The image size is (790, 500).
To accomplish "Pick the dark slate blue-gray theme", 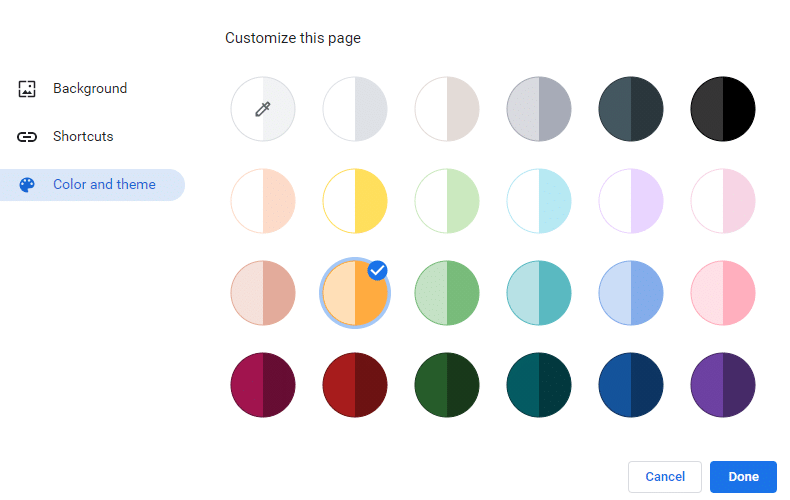I will (631, 109).
